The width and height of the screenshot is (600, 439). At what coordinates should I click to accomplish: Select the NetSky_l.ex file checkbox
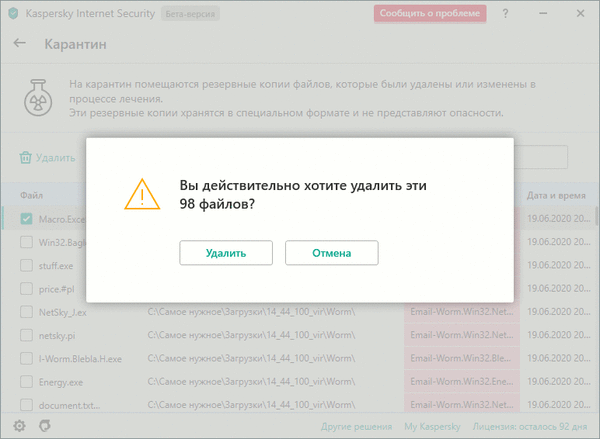27,312
